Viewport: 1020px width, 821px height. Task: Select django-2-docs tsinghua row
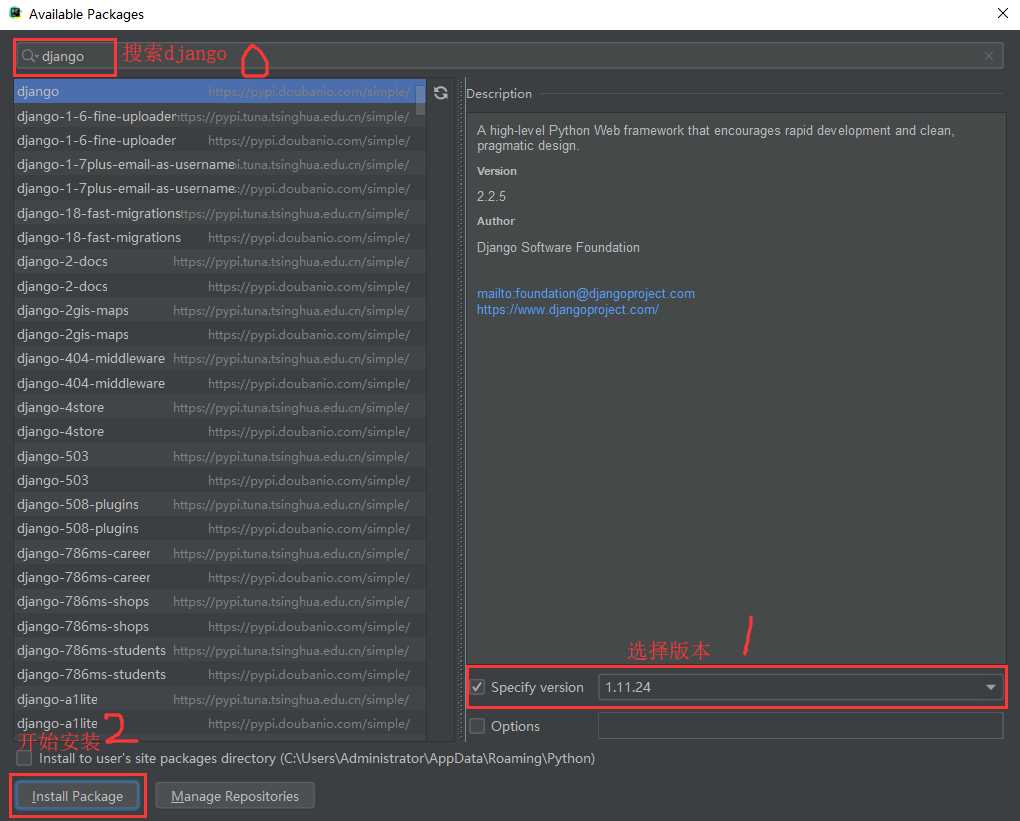point(220,262)
